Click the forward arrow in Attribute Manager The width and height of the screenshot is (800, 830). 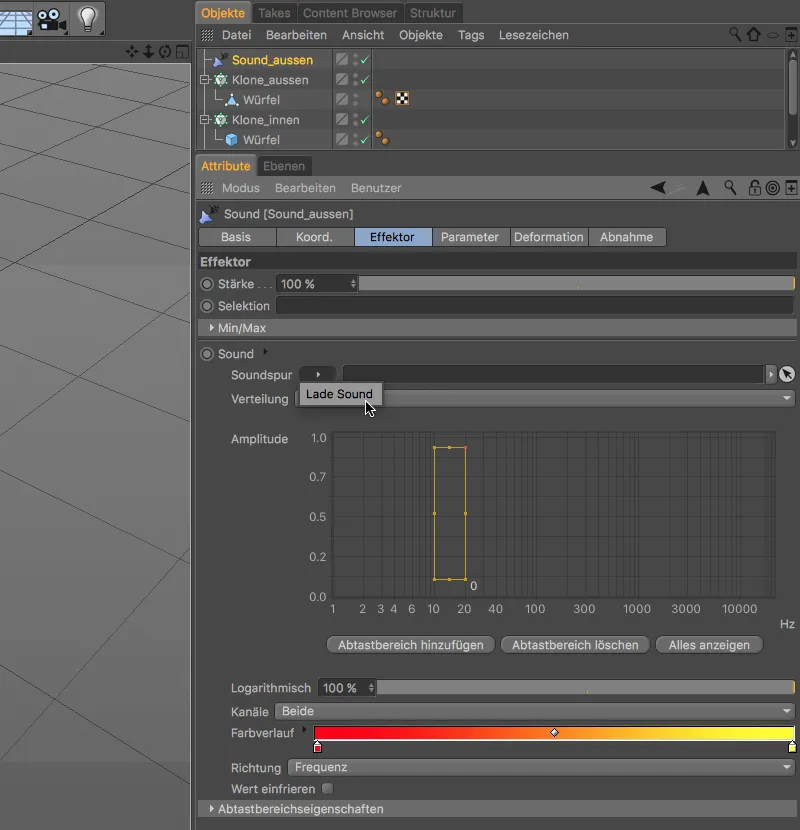(676, 187)
